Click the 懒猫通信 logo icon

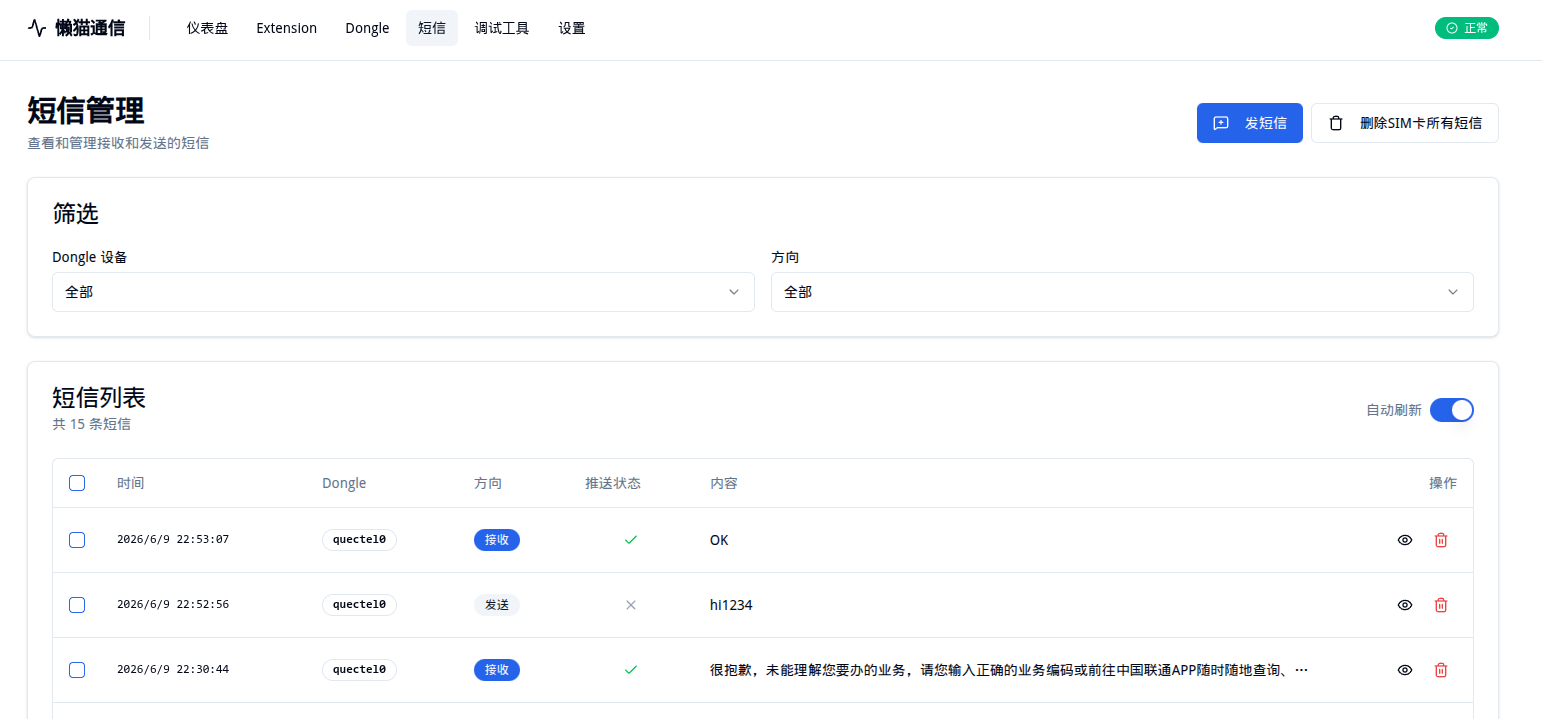[37, 28]
